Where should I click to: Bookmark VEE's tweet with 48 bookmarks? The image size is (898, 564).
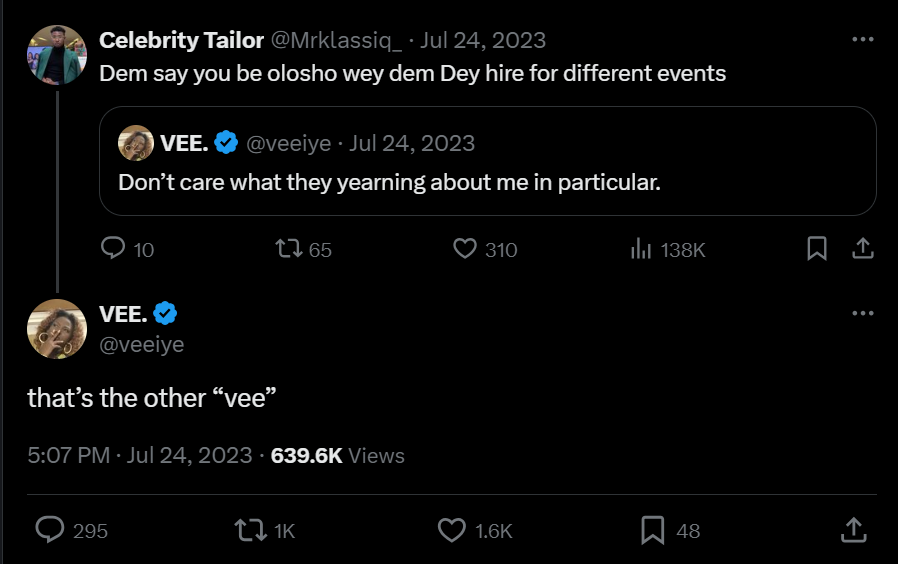point(653,530)
